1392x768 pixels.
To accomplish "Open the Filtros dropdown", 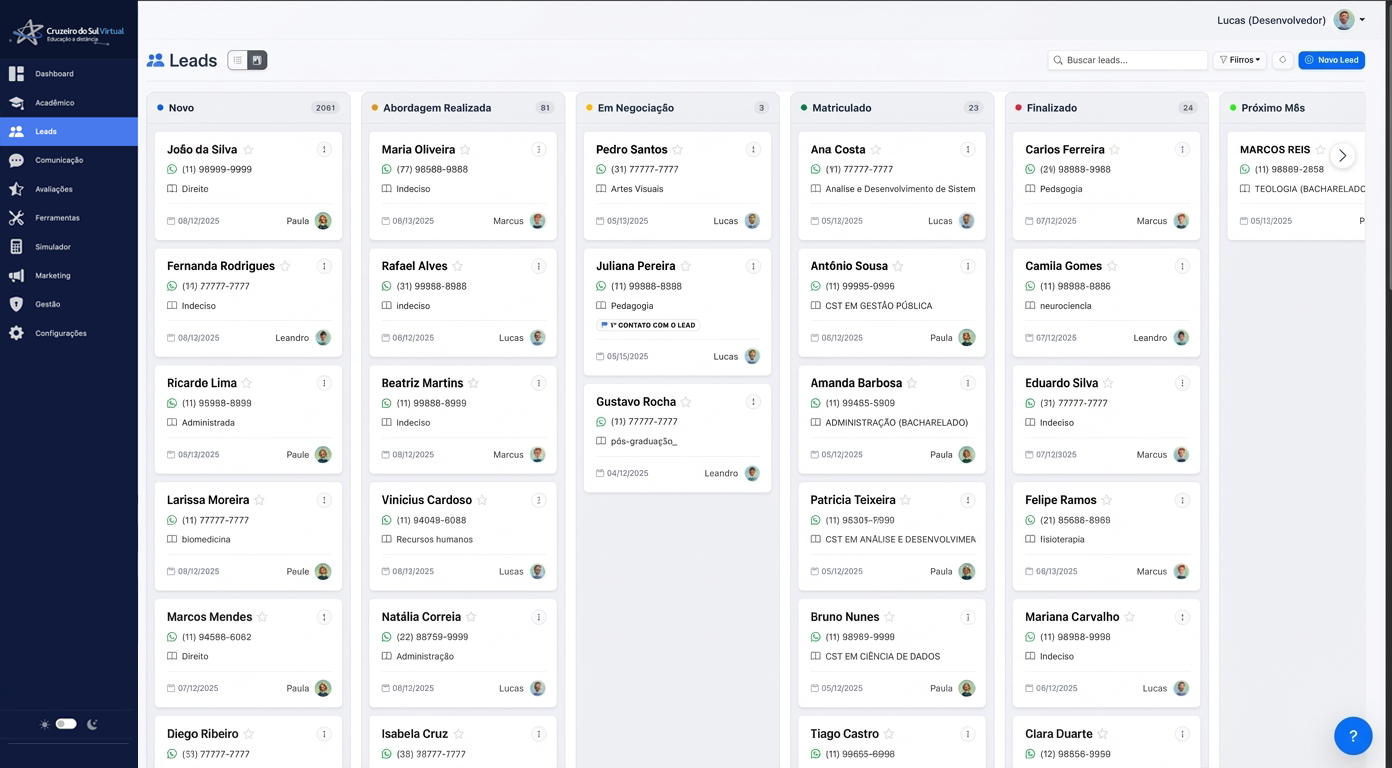I will (1239, 59).
